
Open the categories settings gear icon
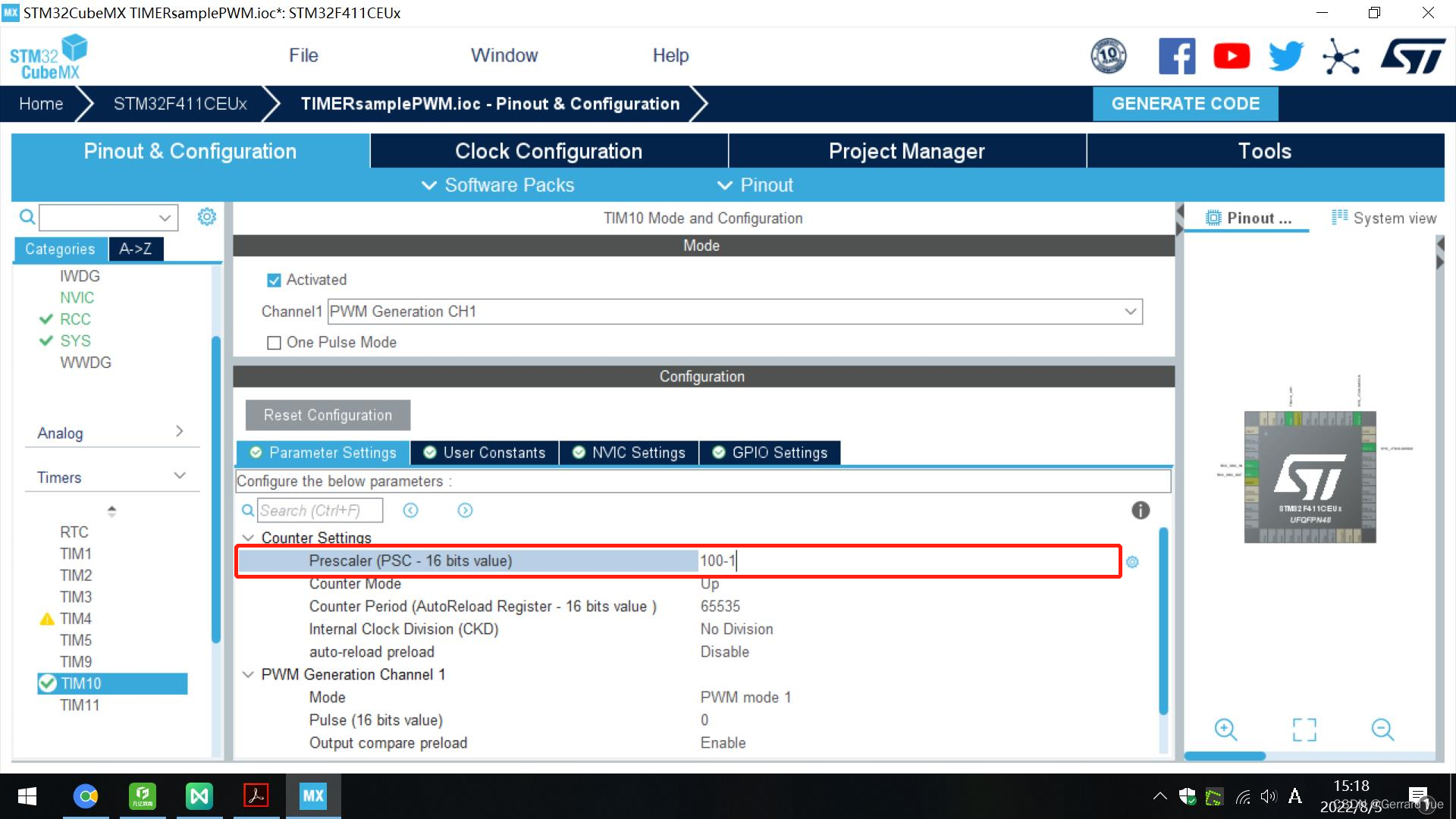[207, 217]
